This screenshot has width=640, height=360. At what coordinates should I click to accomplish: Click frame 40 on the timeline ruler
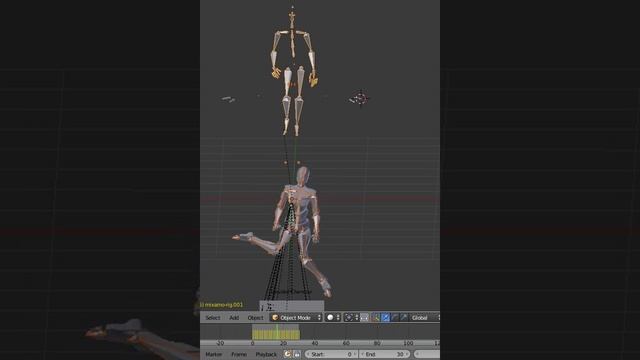point(315,343)
